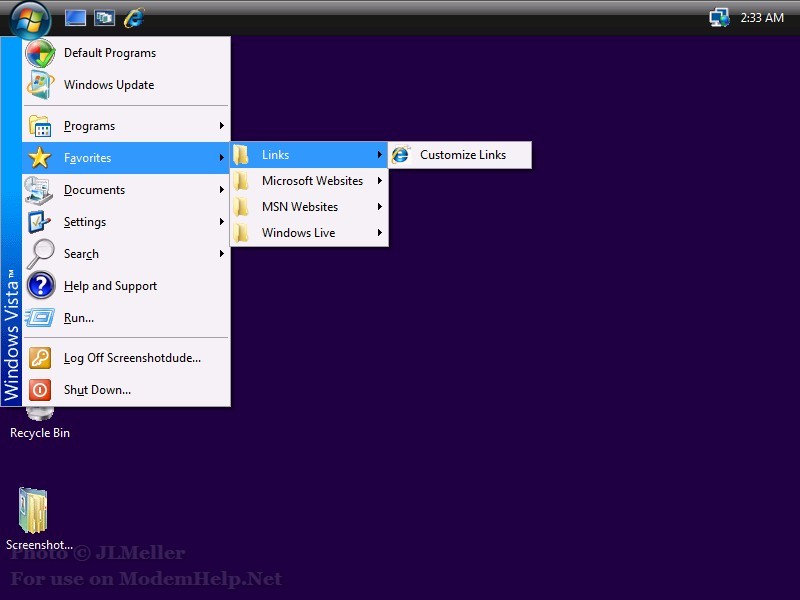Click the Run icon

(39, 318)
